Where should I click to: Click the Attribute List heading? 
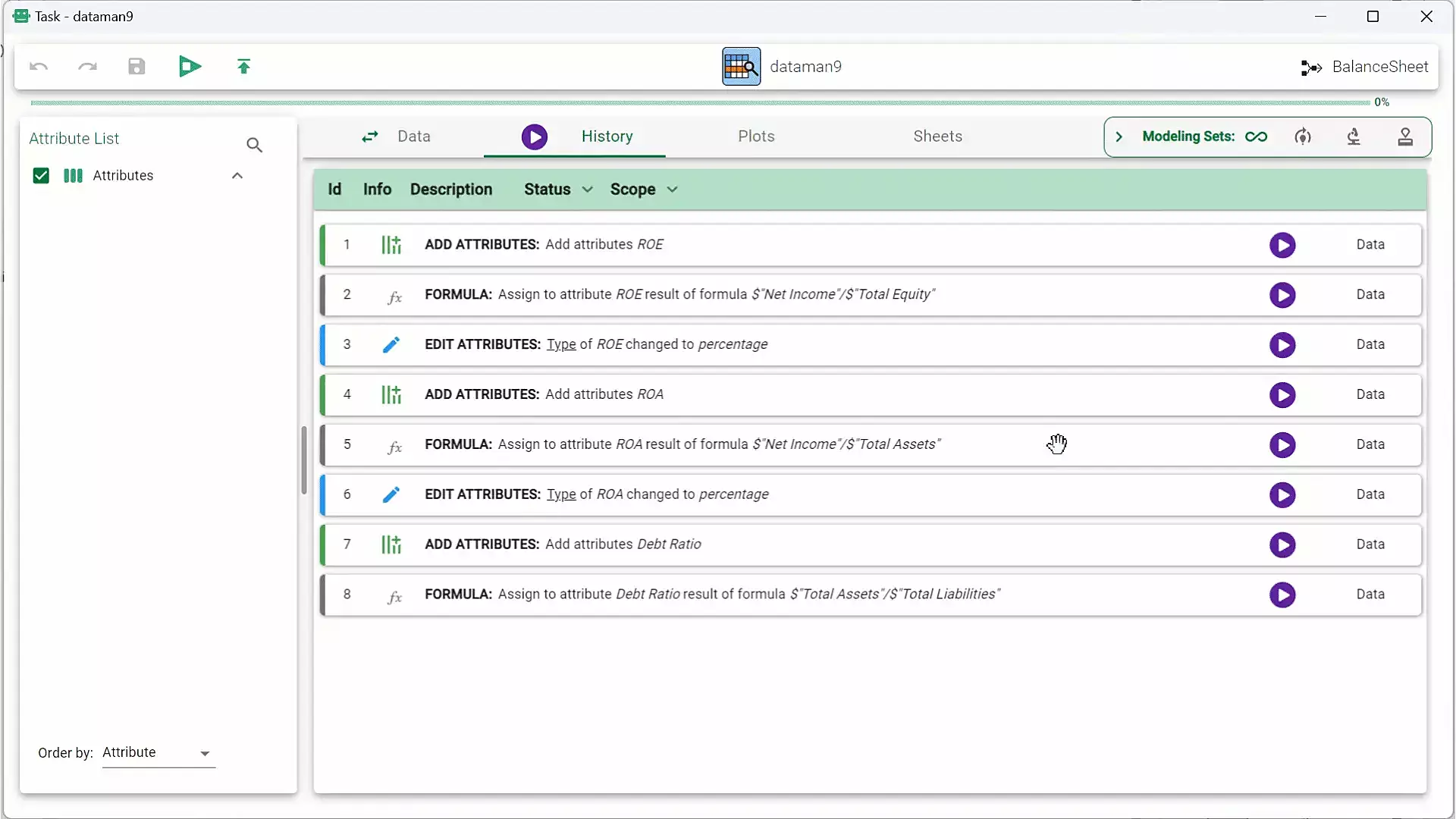coord(74,139)
